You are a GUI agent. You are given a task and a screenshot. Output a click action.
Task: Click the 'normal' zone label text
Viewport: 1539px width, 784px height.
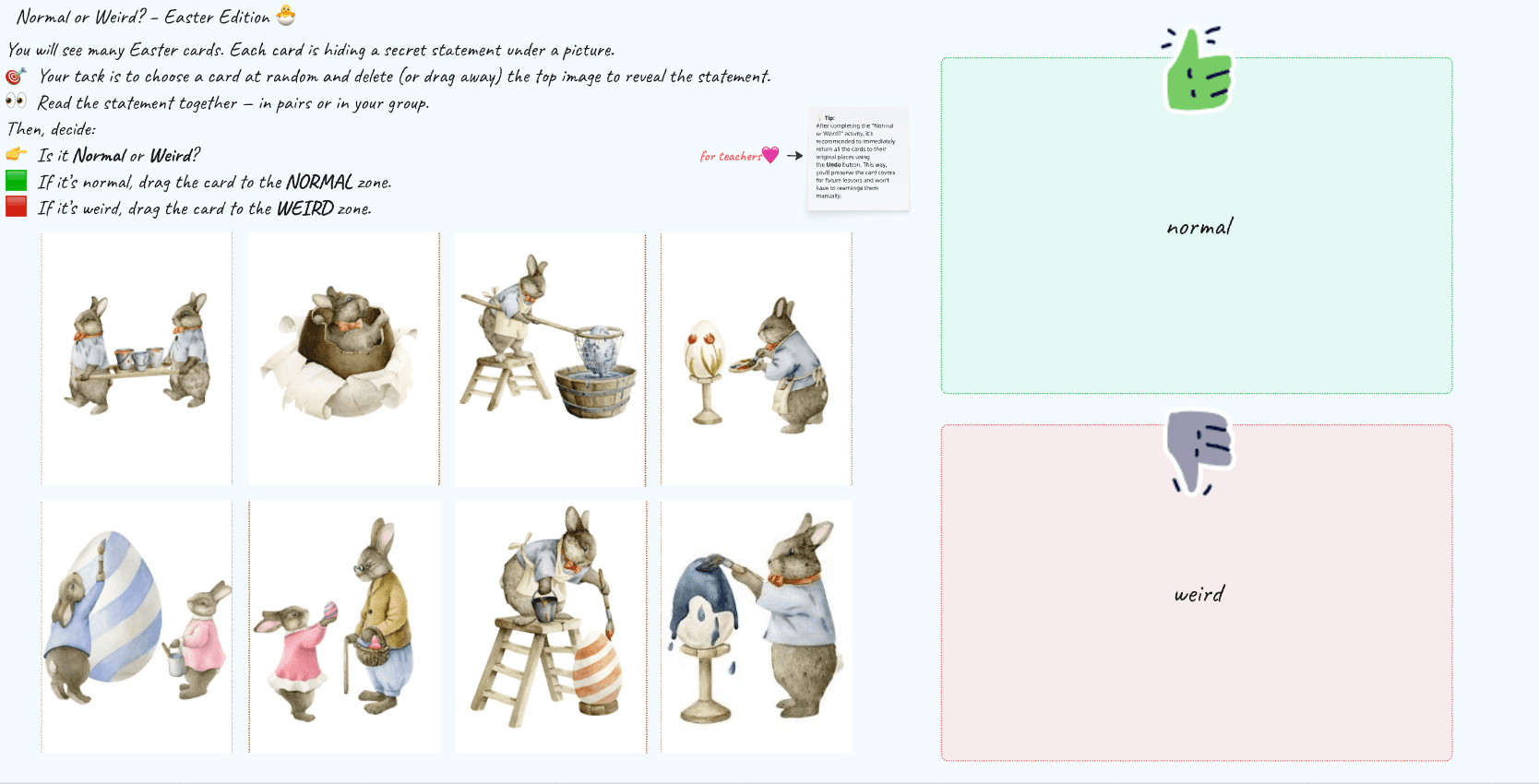click(1199, 227)
